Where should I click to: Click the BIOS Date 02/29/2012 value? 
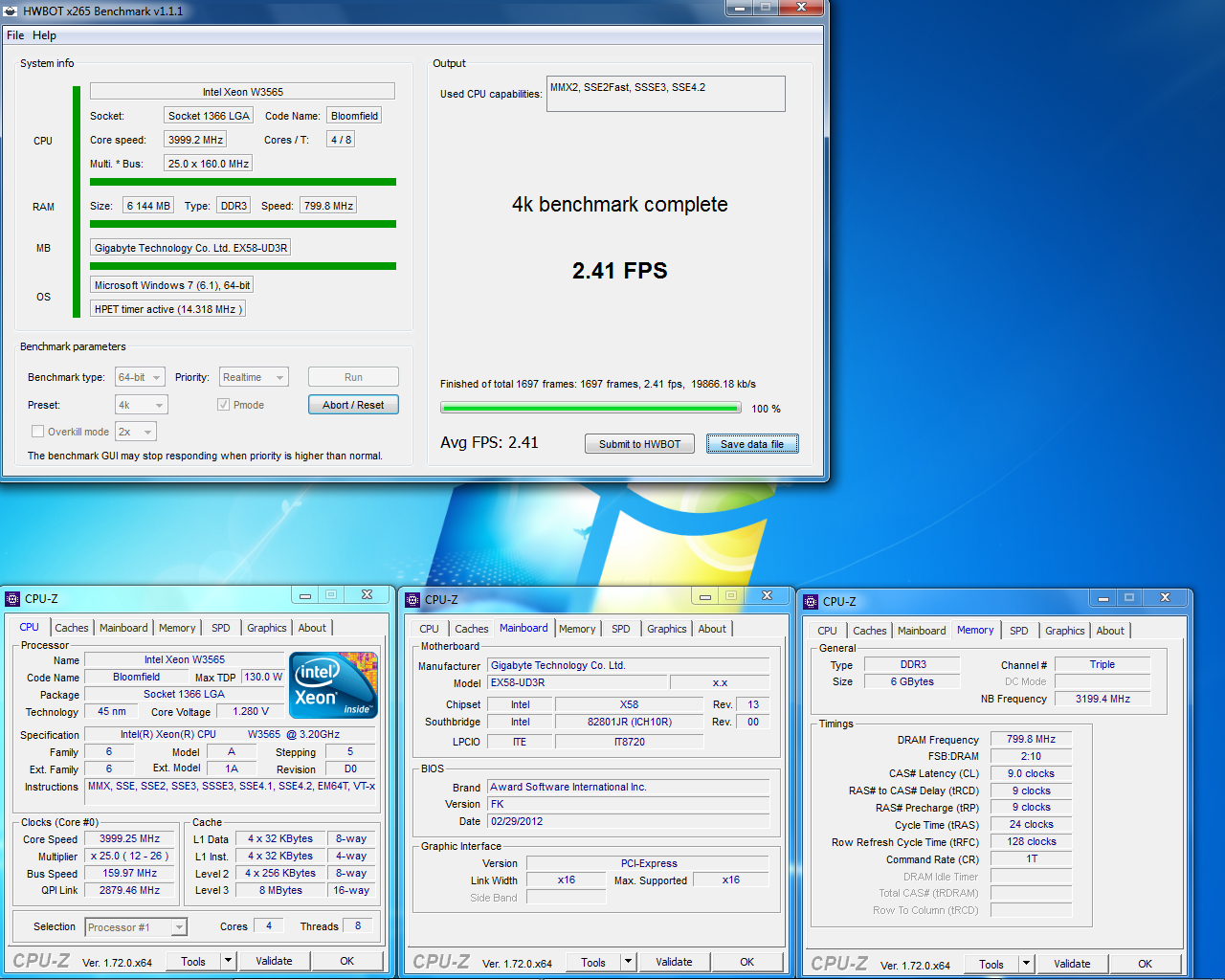(628, 821)
